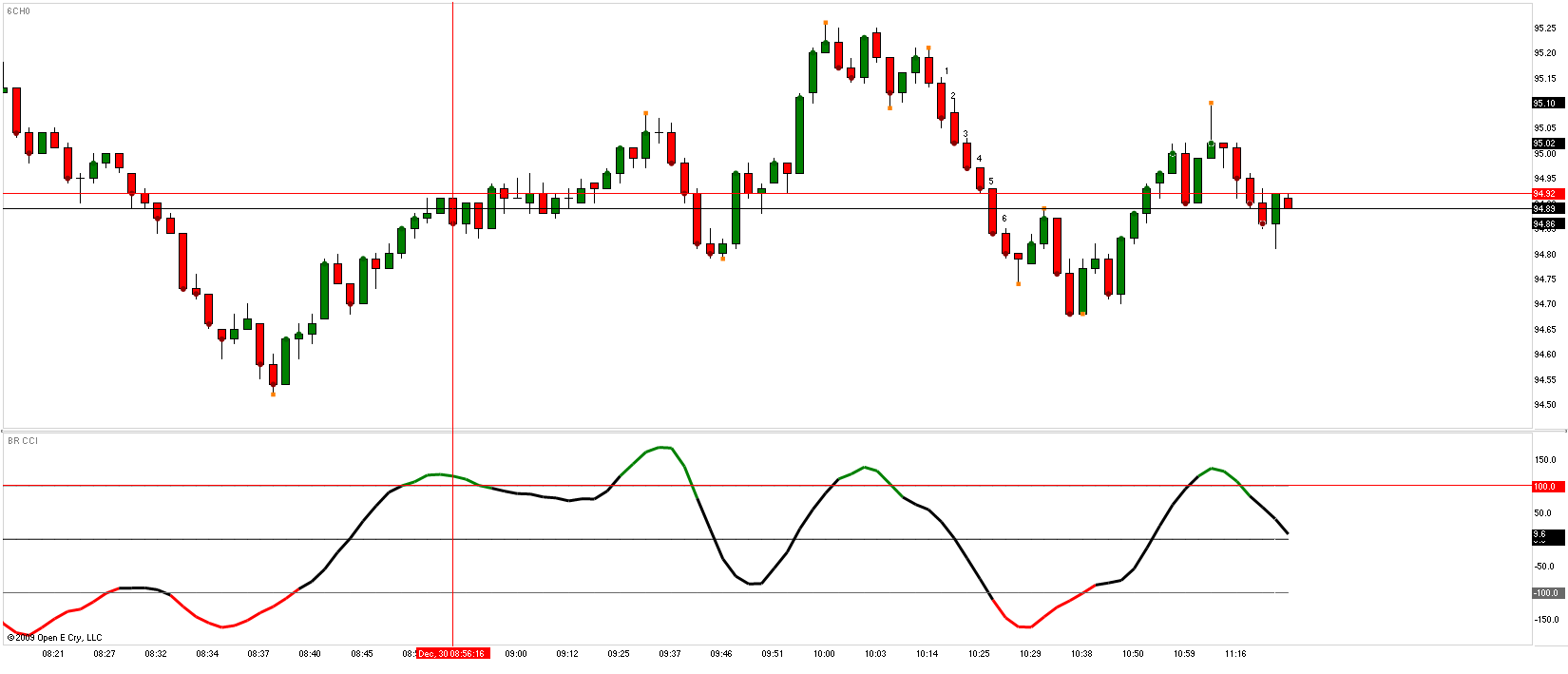The height and width of the screenshot is (674, 1568).
Task: Click the 08:37 time axis label
Action: [x=258, y=654]
